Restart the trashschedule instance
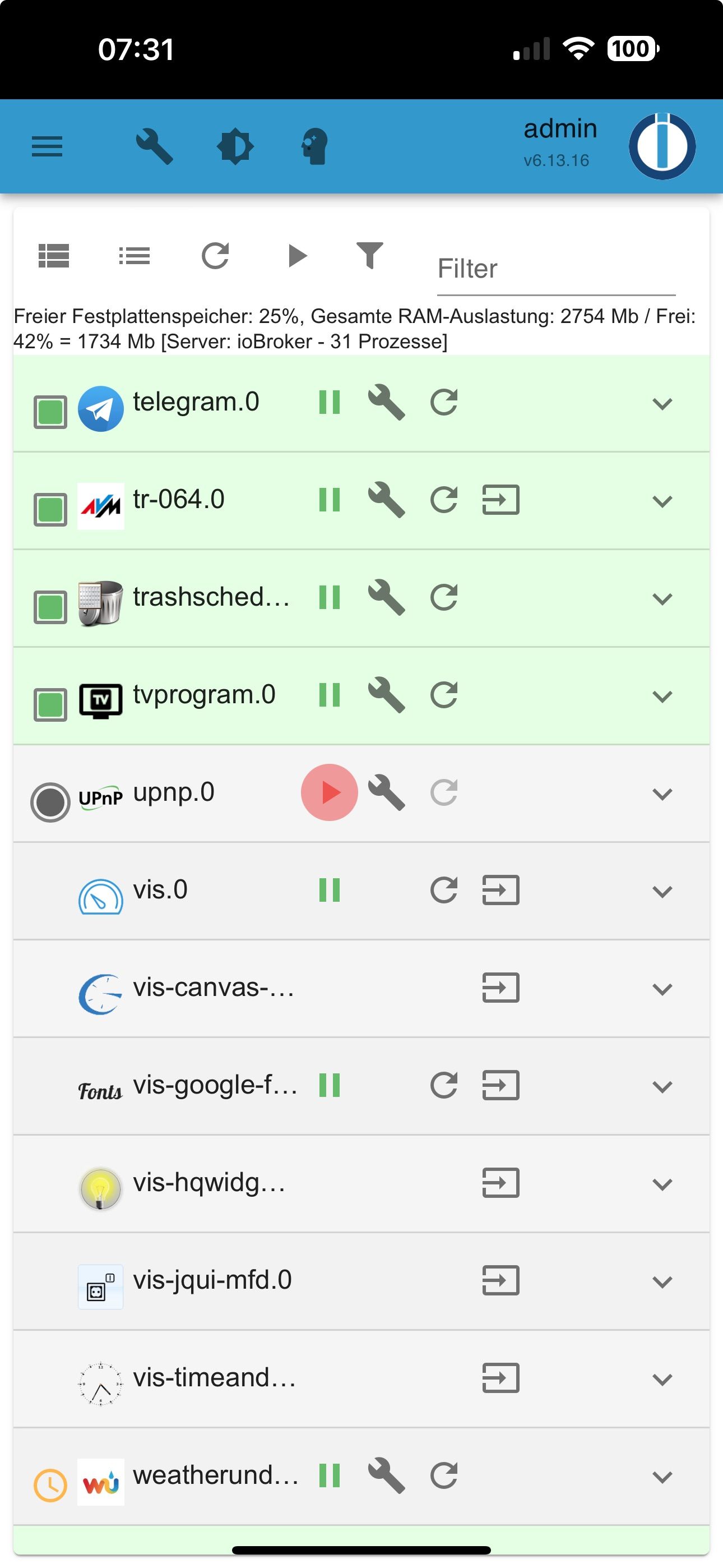723x1568 pixels. tap(444, 597)
